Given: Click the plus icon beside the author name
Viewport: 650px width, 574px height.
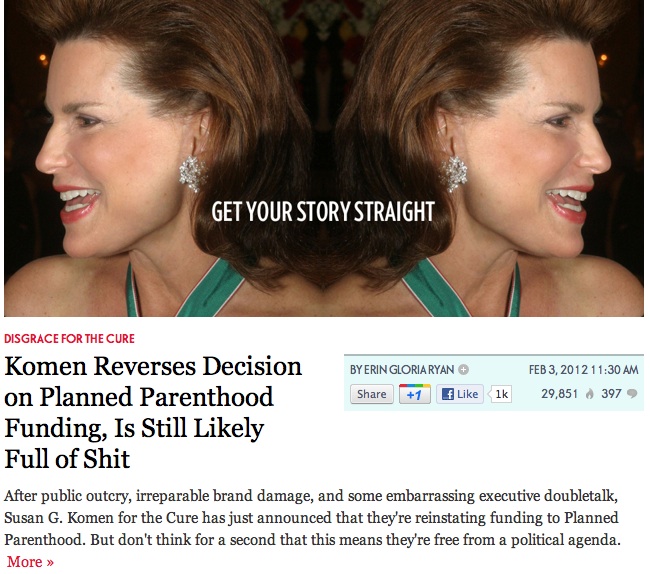Looking at the screenshot, I should (463, 370).
